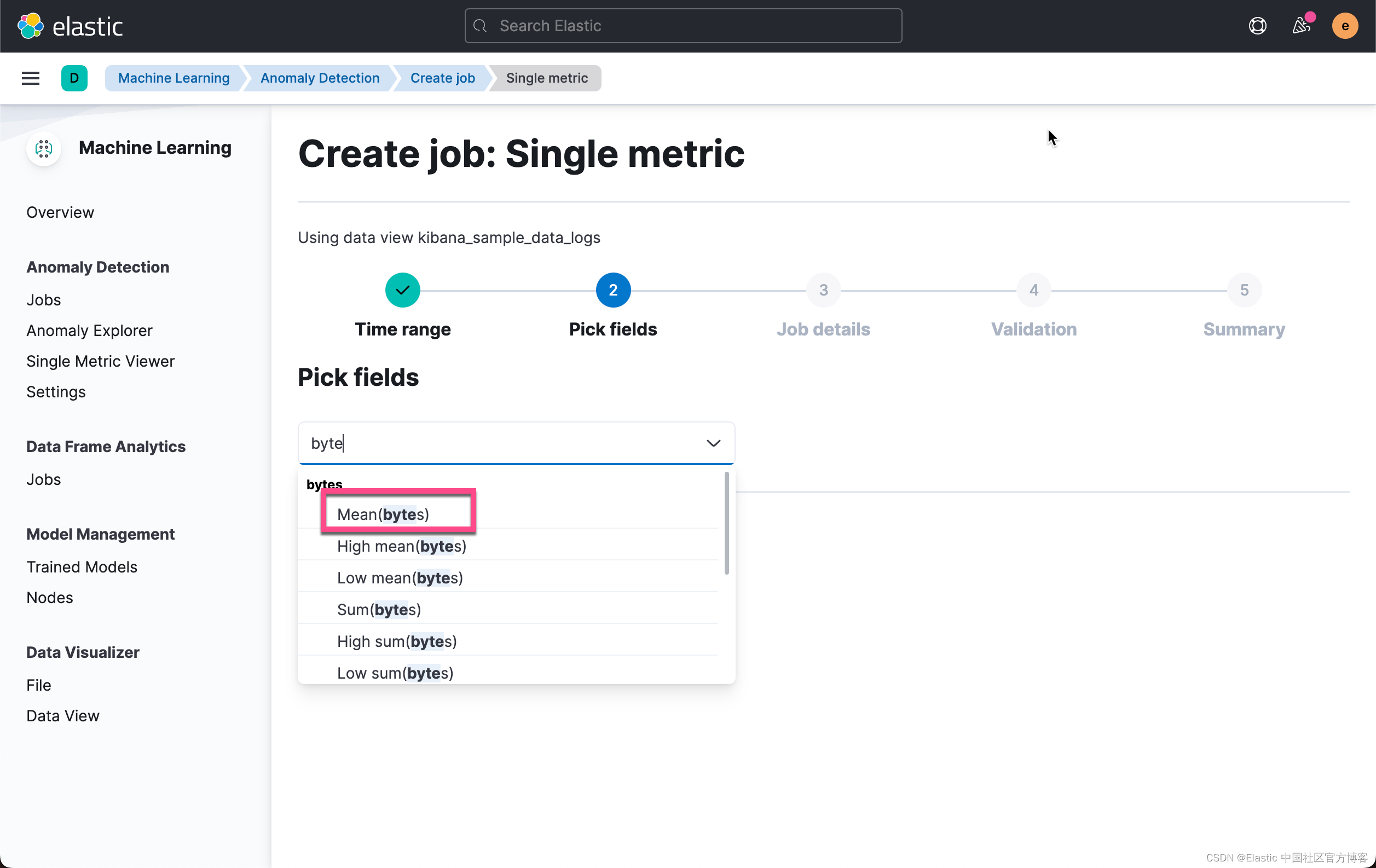Select Mean(bytes) from the list
This screenshot has height=868, width=1376.
click(x=383, y=514)
